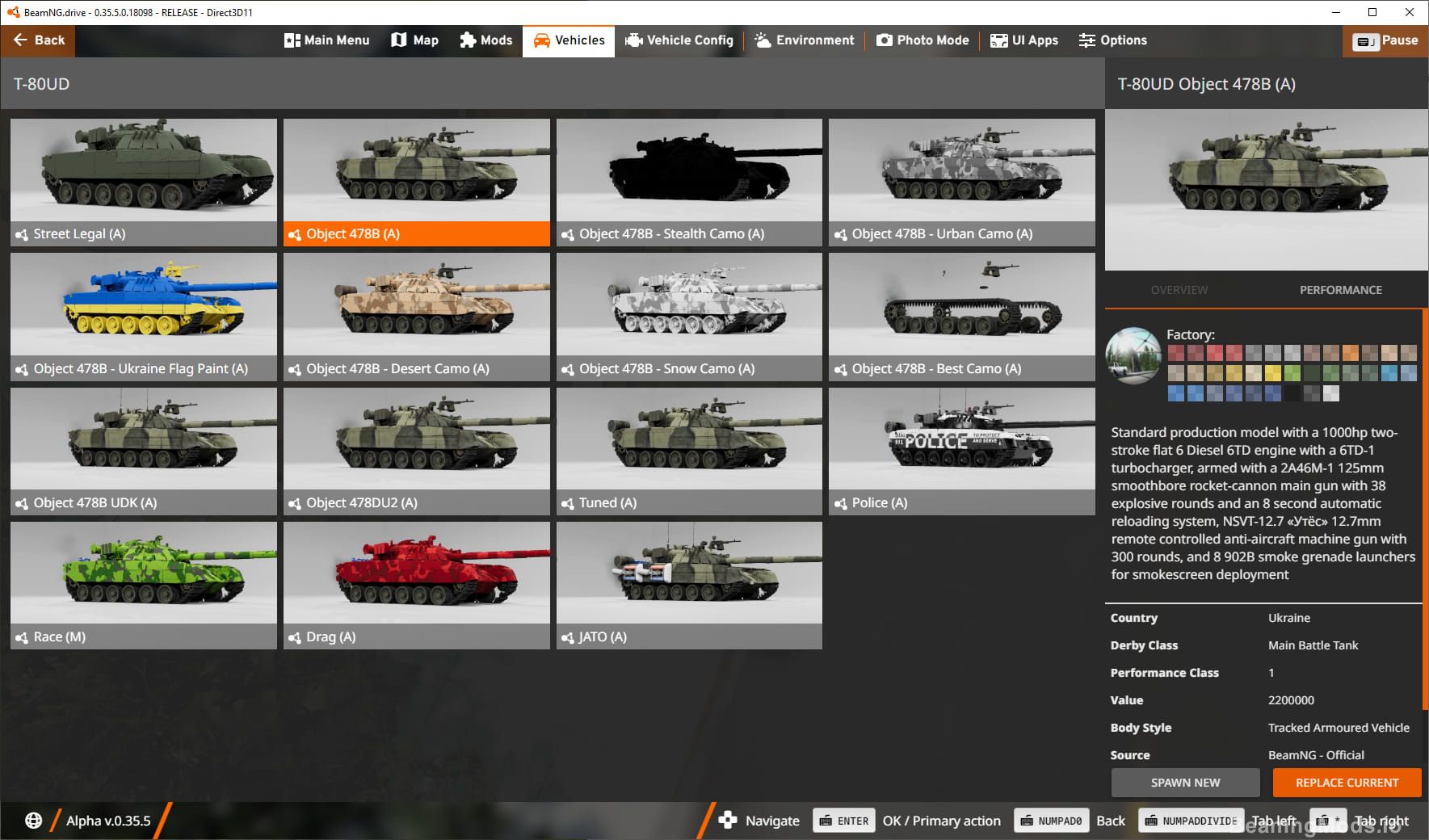
Task: Click the globe icon in bottom bar
Action: (33, 821)
